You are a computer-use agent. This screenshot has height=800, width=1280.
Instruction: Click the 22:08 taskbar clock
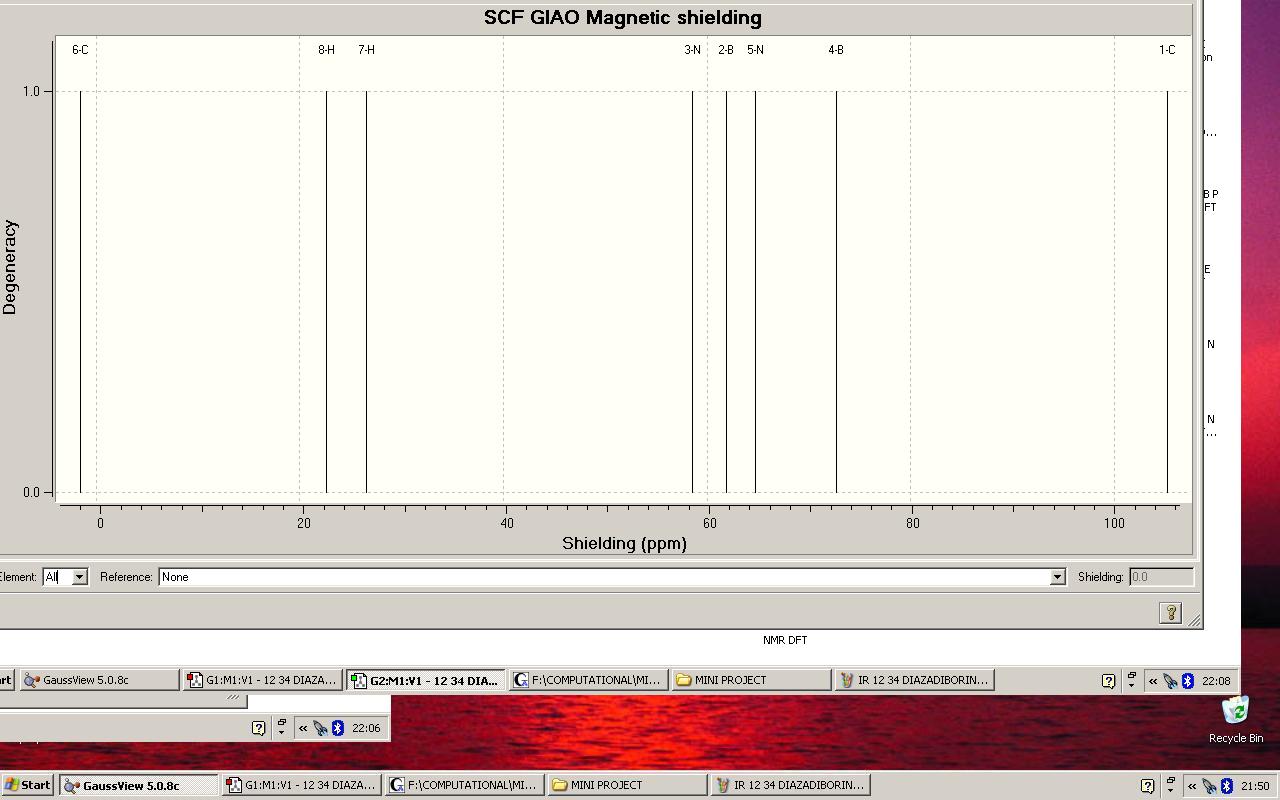pos(1216,681)
